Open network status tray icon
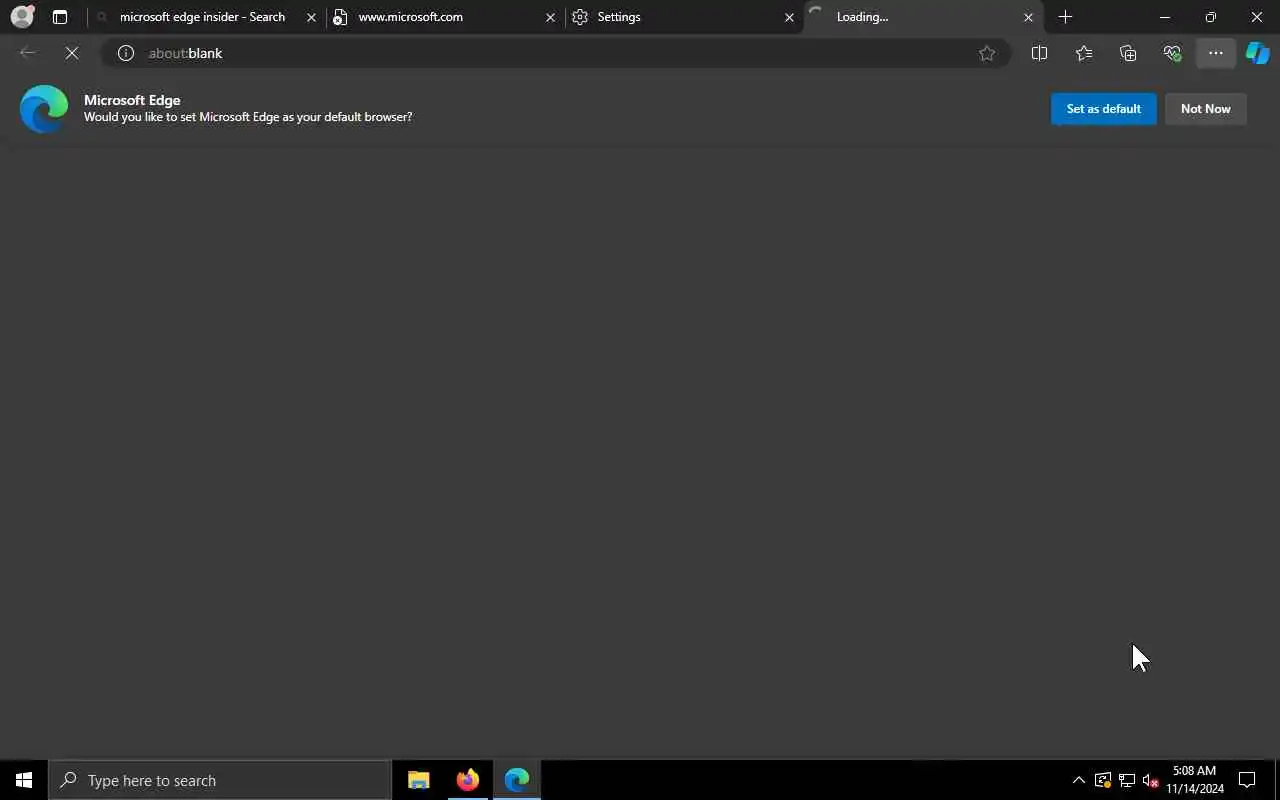1280x800 pixels. click(x=1127, y=780)
